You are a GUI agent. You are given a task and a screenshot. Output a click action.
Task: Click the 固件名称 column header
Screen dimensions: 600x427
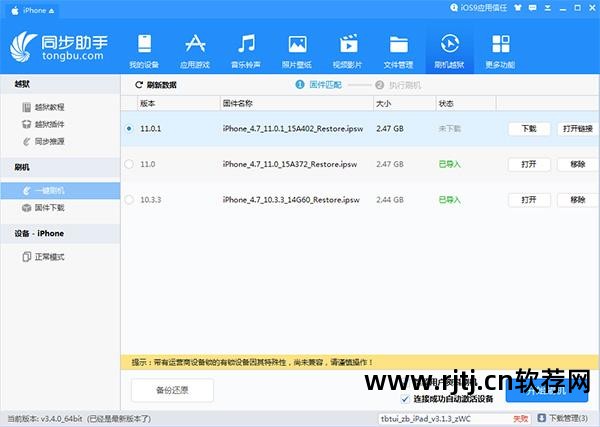point(297,103)
